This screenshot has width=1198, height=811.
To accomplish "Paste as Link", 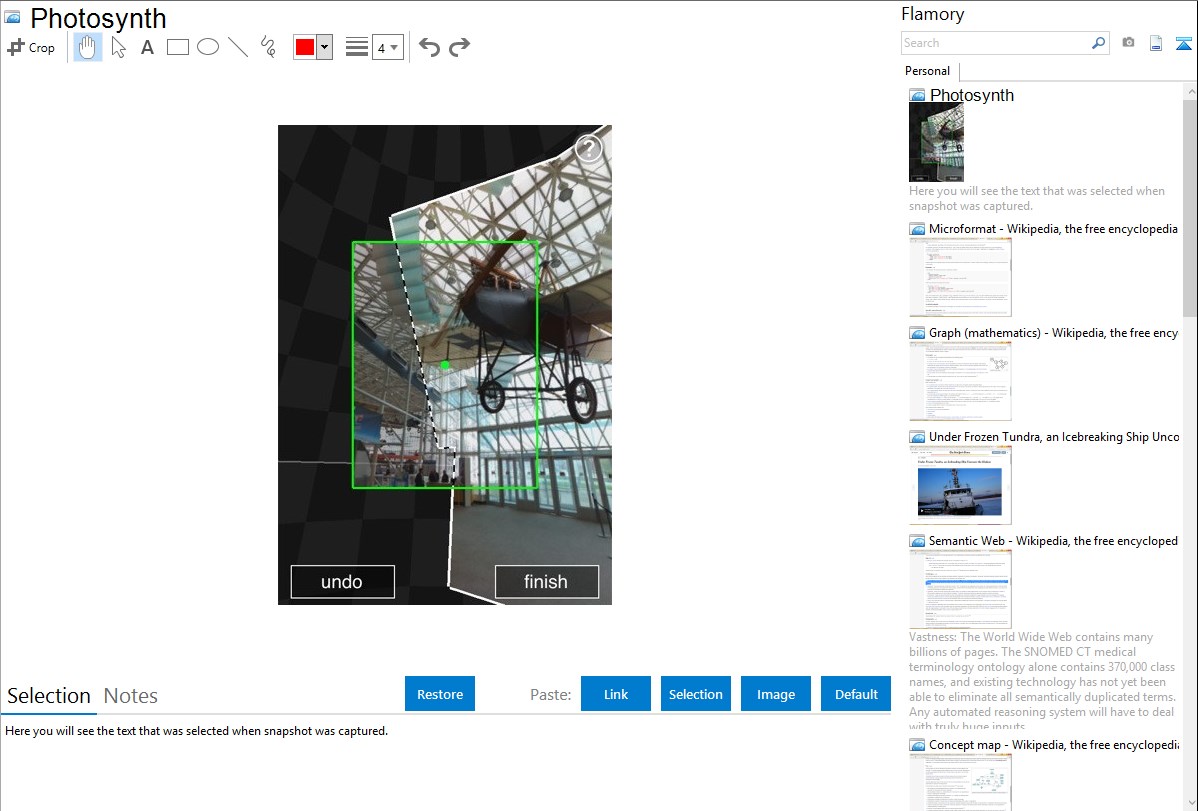I will pos(616,694).
